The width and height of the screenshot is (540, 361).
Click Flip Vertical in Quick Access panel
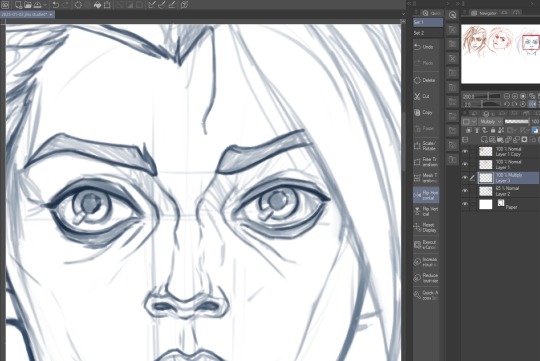coord(426,211)
